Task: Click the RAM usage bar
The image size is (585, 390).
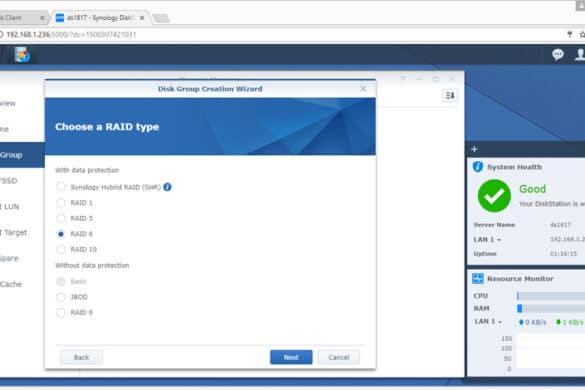Action: point(551,308)
